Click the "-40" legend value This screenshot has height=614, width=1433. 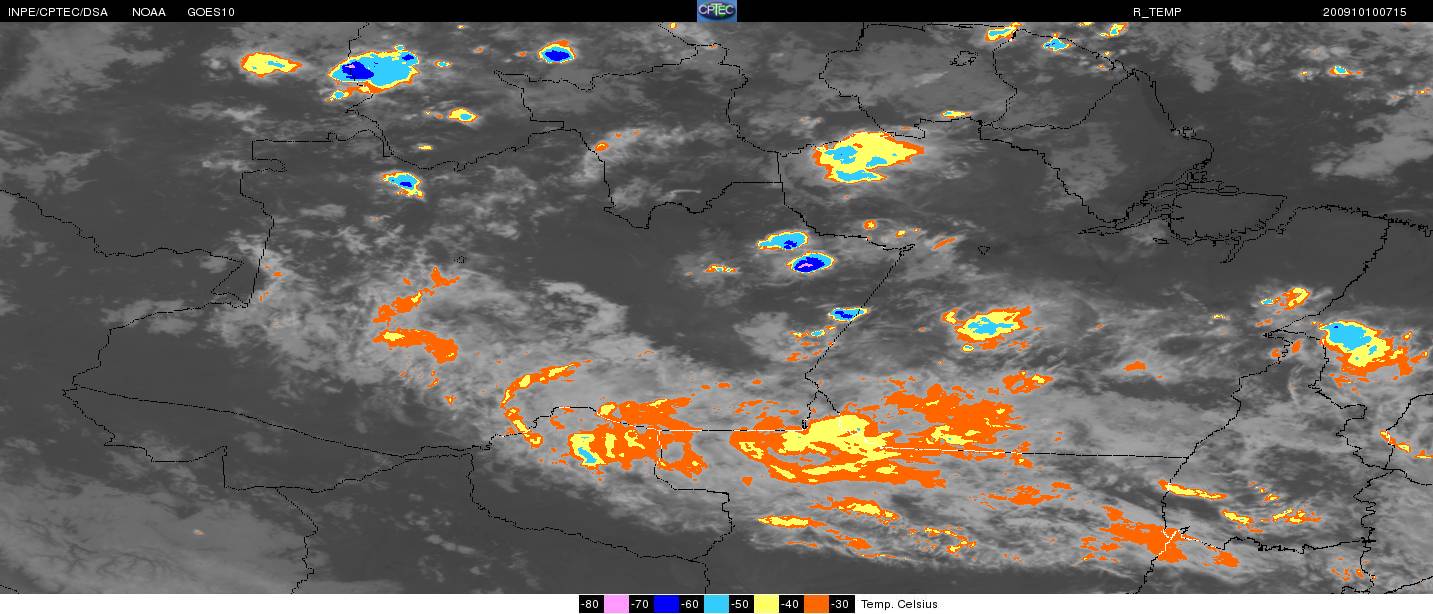pos(790,604)
